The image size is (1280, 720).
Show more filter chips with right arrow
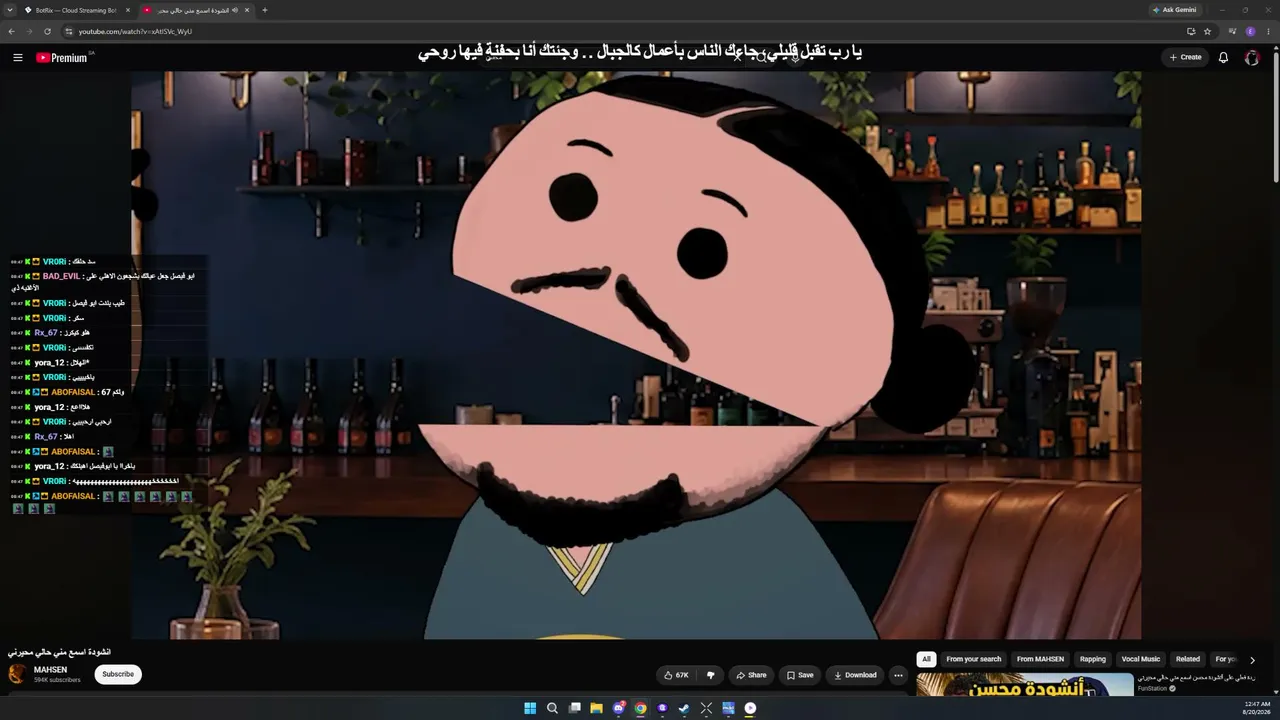coord(1252,660)
